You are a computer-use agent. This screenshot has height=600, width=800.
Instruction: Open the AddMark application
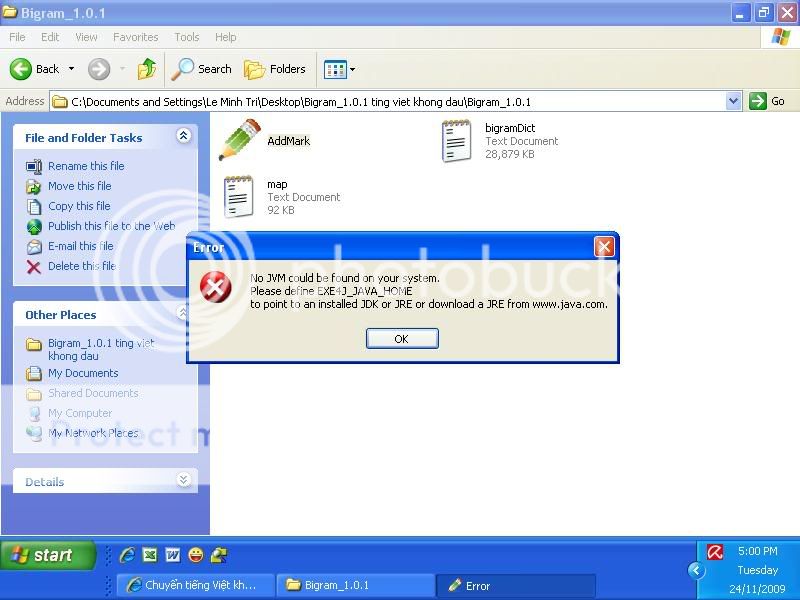[x=240, y=140]
